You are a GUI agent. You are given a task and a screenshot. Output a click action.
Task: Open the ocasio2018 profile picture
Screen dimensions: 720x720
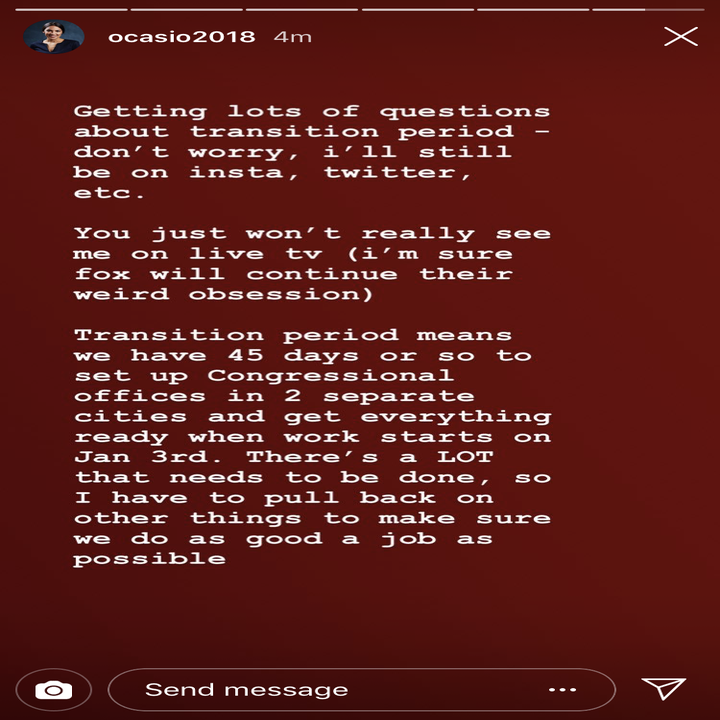(x=54, y=37)
